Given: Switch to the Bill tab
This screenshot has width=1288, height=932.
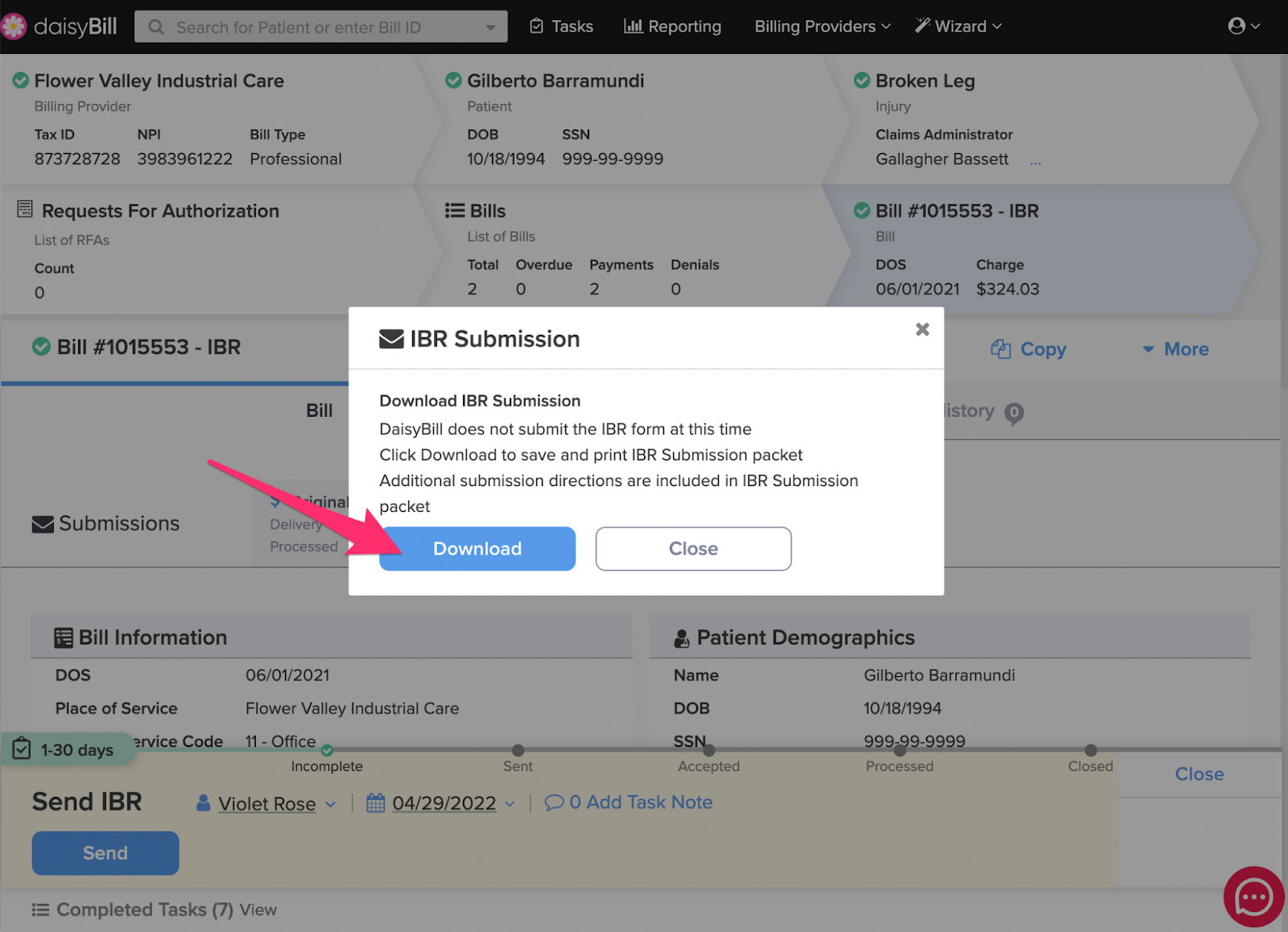Looking at the screenshot, I should pos(319,410).
